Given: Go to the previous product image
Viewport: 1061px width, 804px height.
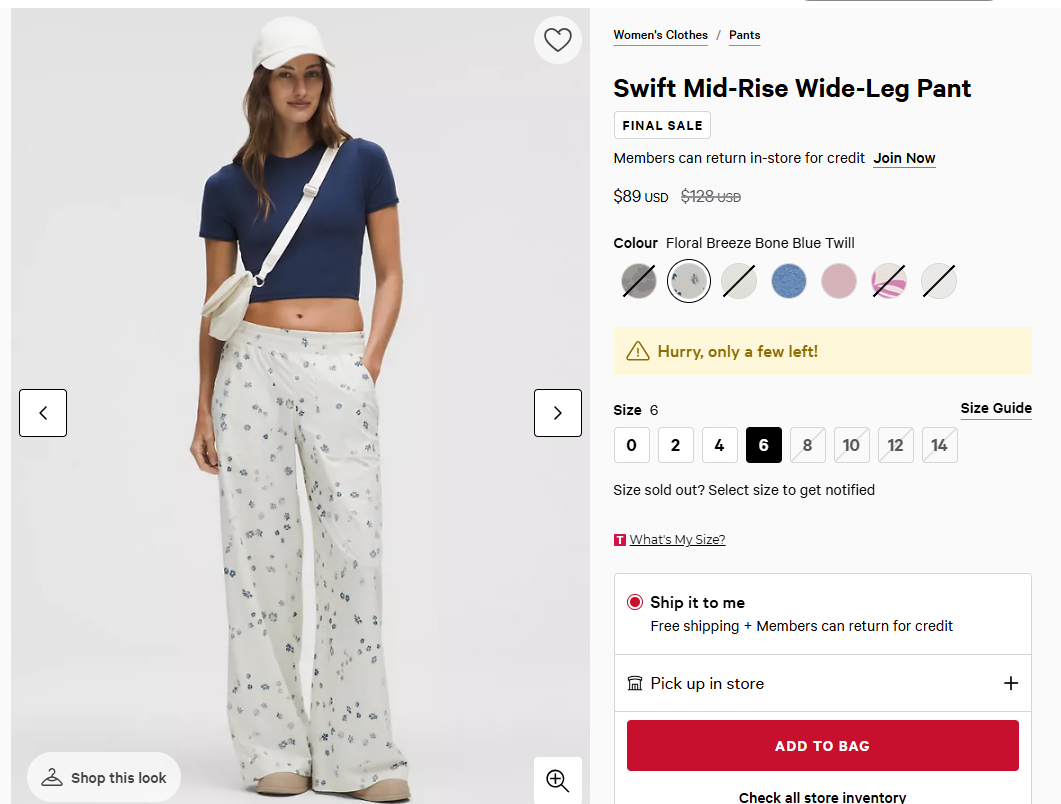Looking at the screenshot, I should (43, 413).
